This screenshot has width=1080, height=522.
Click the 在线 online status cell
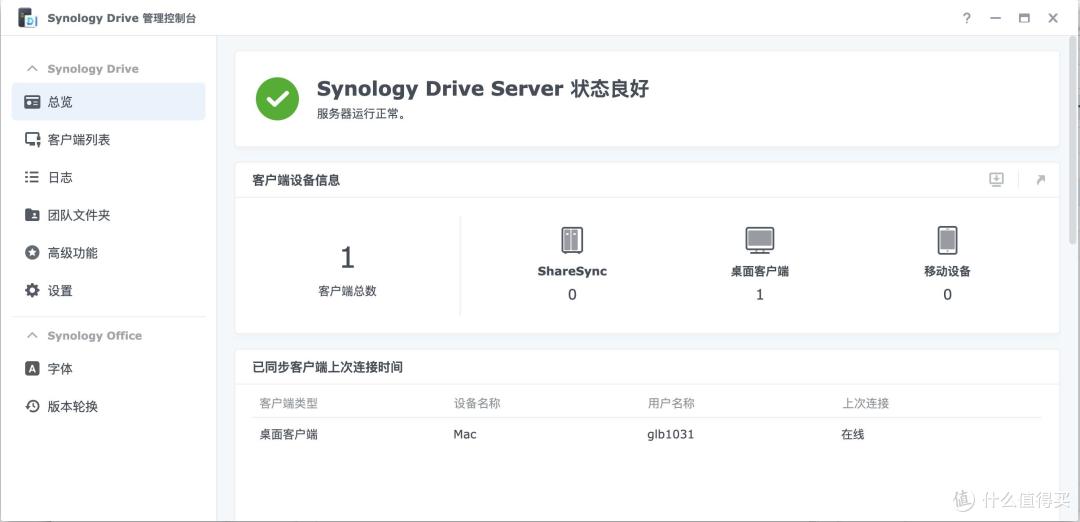(x=853, y=435)
